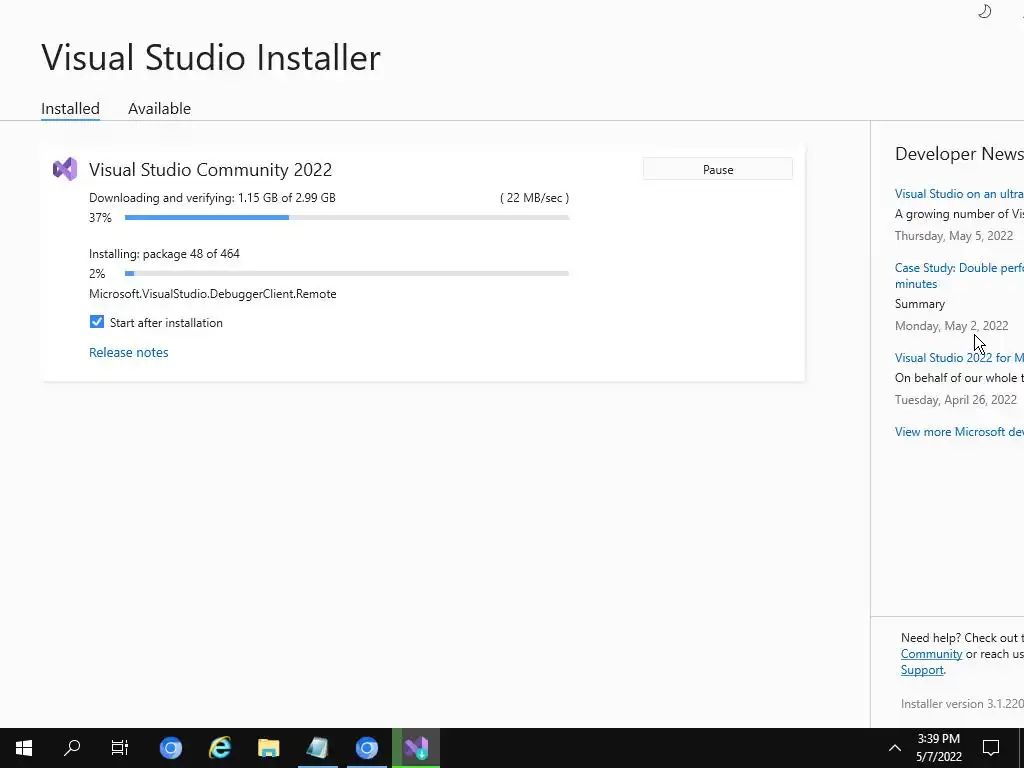Click the Visual Studio Installer heading
The image size is (1024, 768).
pyautogui.click(x=211, y=57)
